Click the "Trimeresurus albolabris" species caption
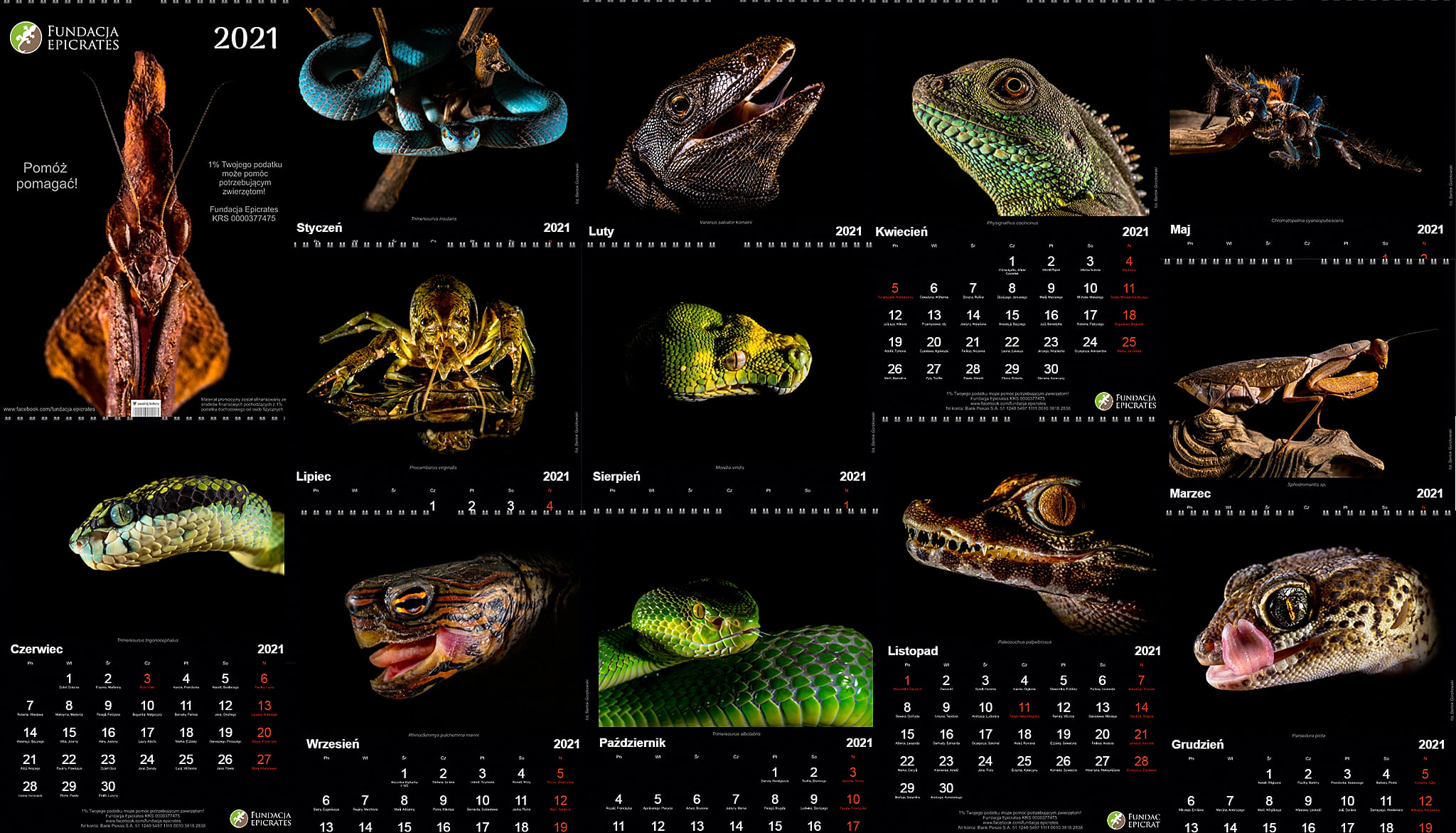Image resolution: width=1456 pixels, height=833 pixels. coord(736,733)
